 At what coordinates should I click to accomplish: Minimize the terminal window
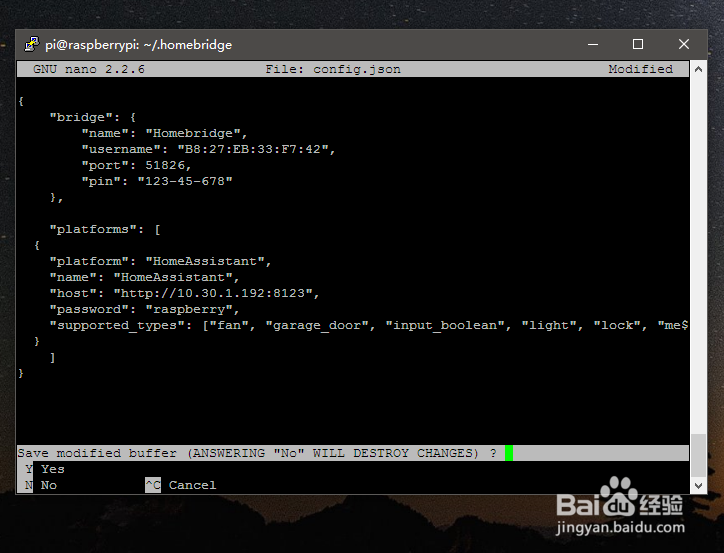(593, 44)
